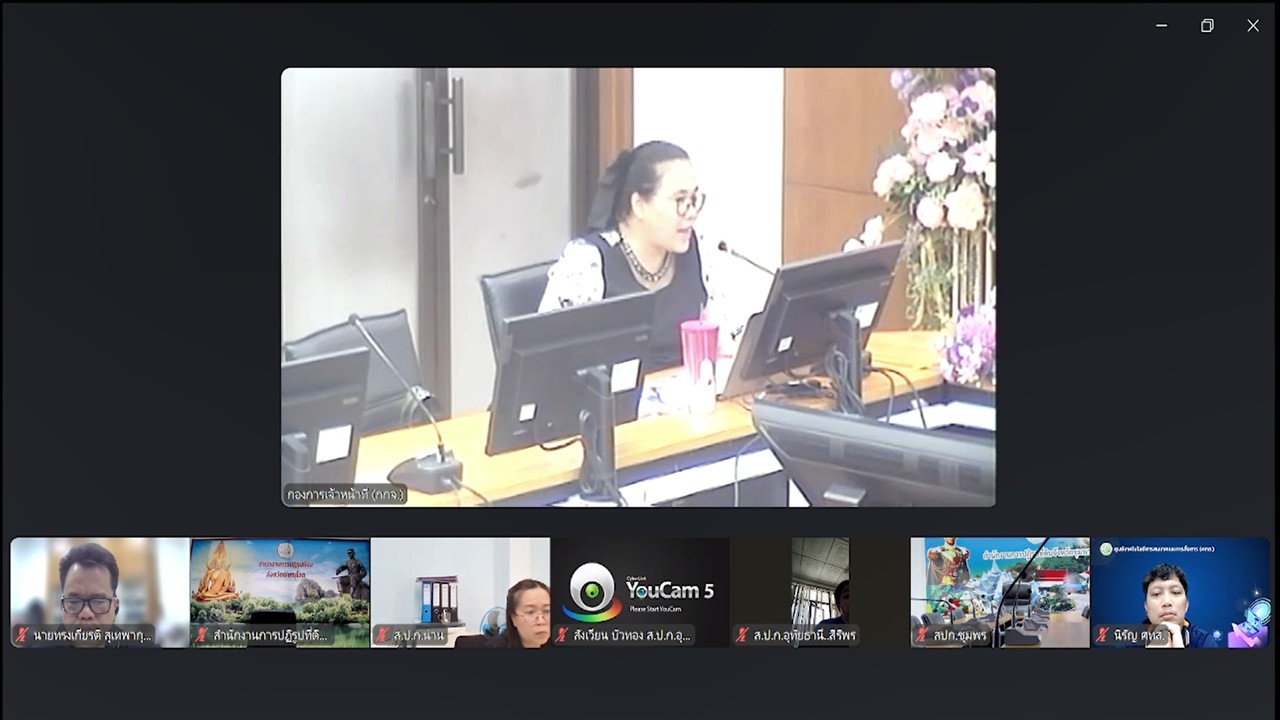Click muted mic icon on นิรัญ tile
The image size is (1280, 720).
tap(1102, 635)
